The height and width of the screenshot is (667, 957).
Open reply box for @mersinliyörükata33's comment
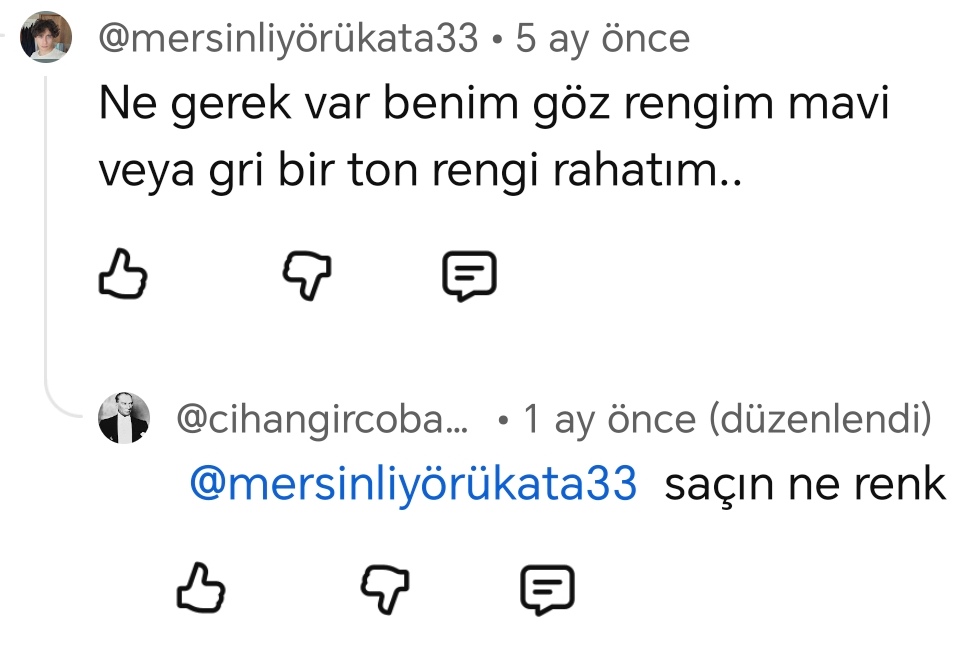click(x=469, y=276)
